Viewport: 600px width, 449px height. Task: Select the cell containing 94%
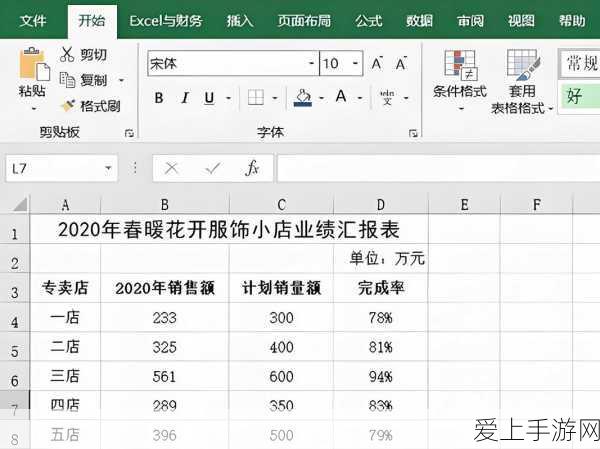click(381, 376)
